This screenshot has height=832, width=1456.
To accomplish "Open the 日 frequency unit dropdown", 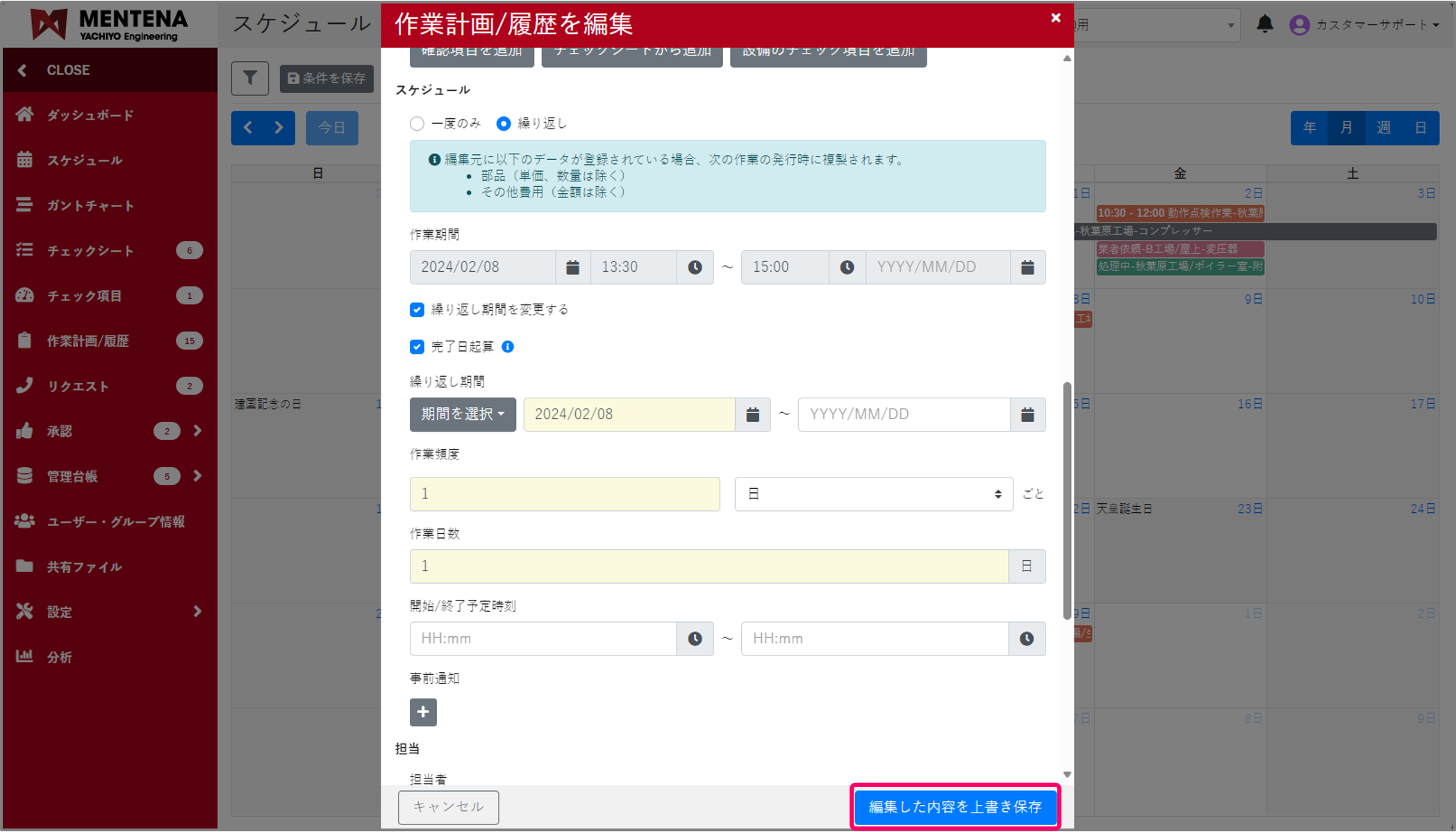I will point(873,494).
